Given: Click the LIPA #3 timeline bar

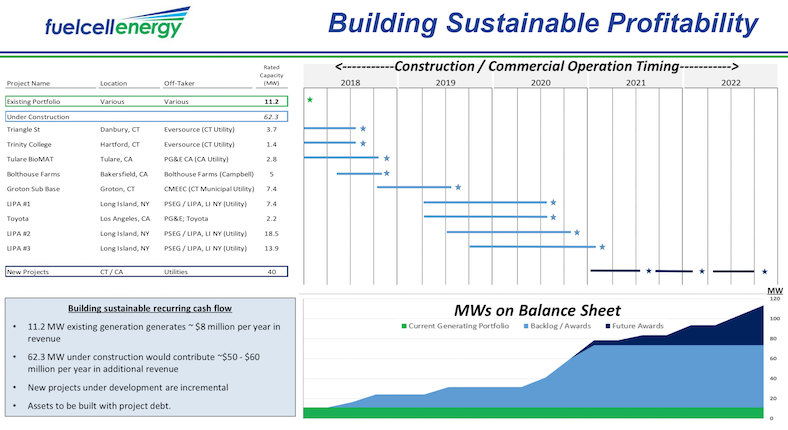Looking at the screenshot, I should [533, 247].
